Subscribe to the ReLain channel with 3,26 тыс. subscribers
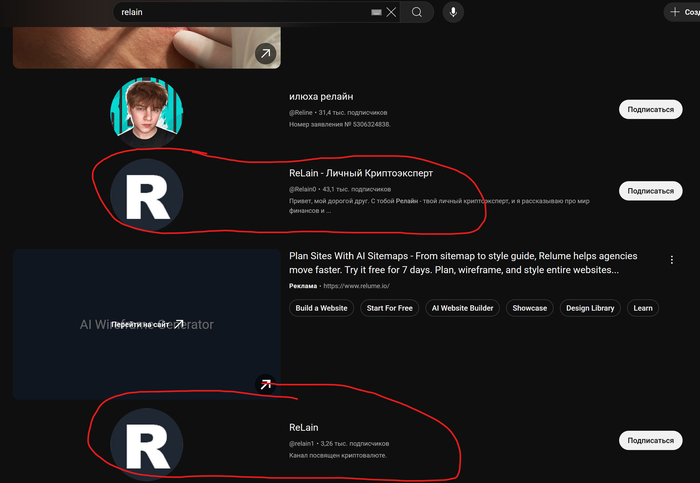Viewport: 700px width, 483px height. pyautogui.click(x=650, y=440)
